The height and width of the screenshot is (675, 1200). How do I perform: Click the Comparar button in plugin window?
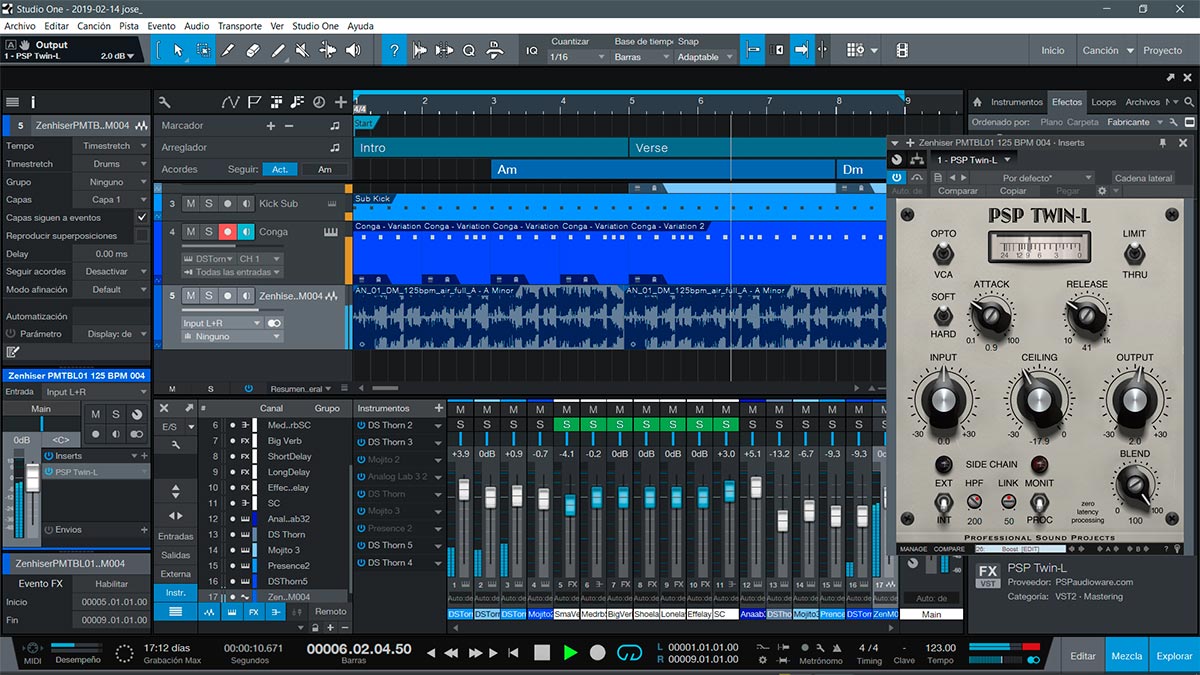pos(958,191)
